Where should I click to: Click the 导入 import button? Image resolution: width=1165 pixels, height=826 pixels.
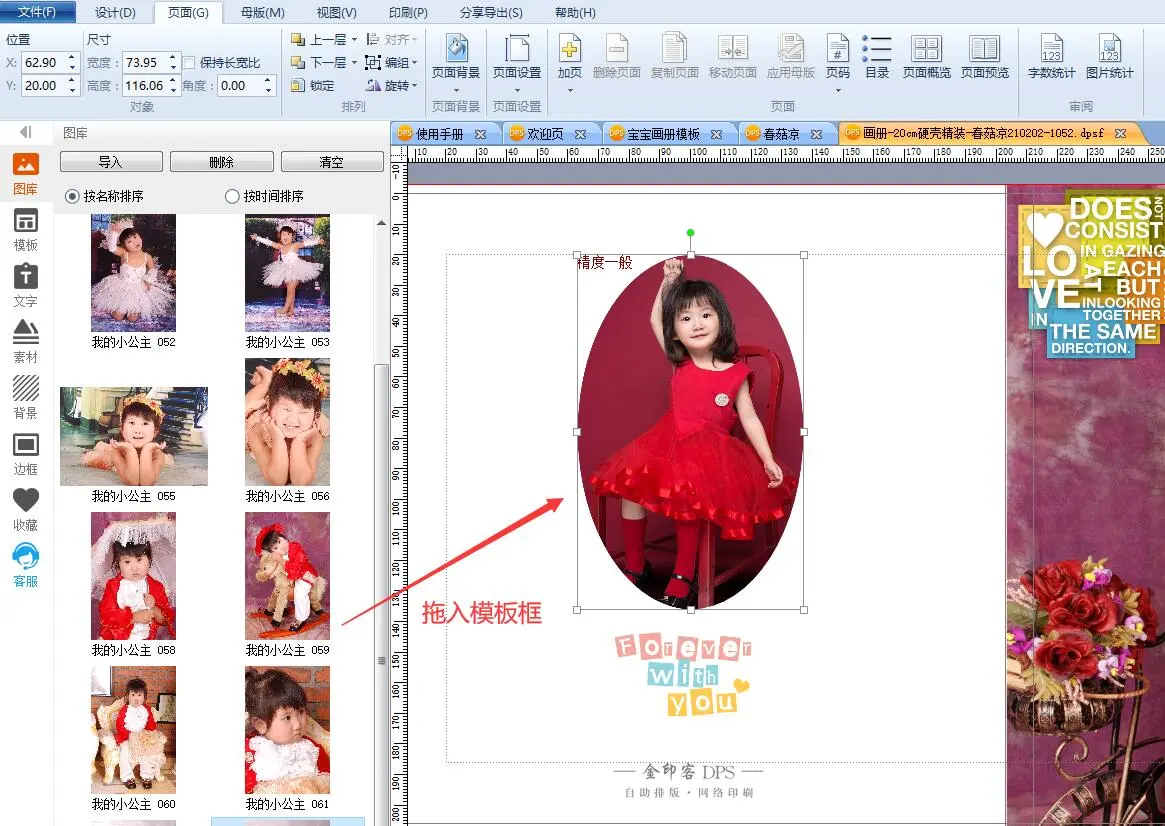(110, 162)
